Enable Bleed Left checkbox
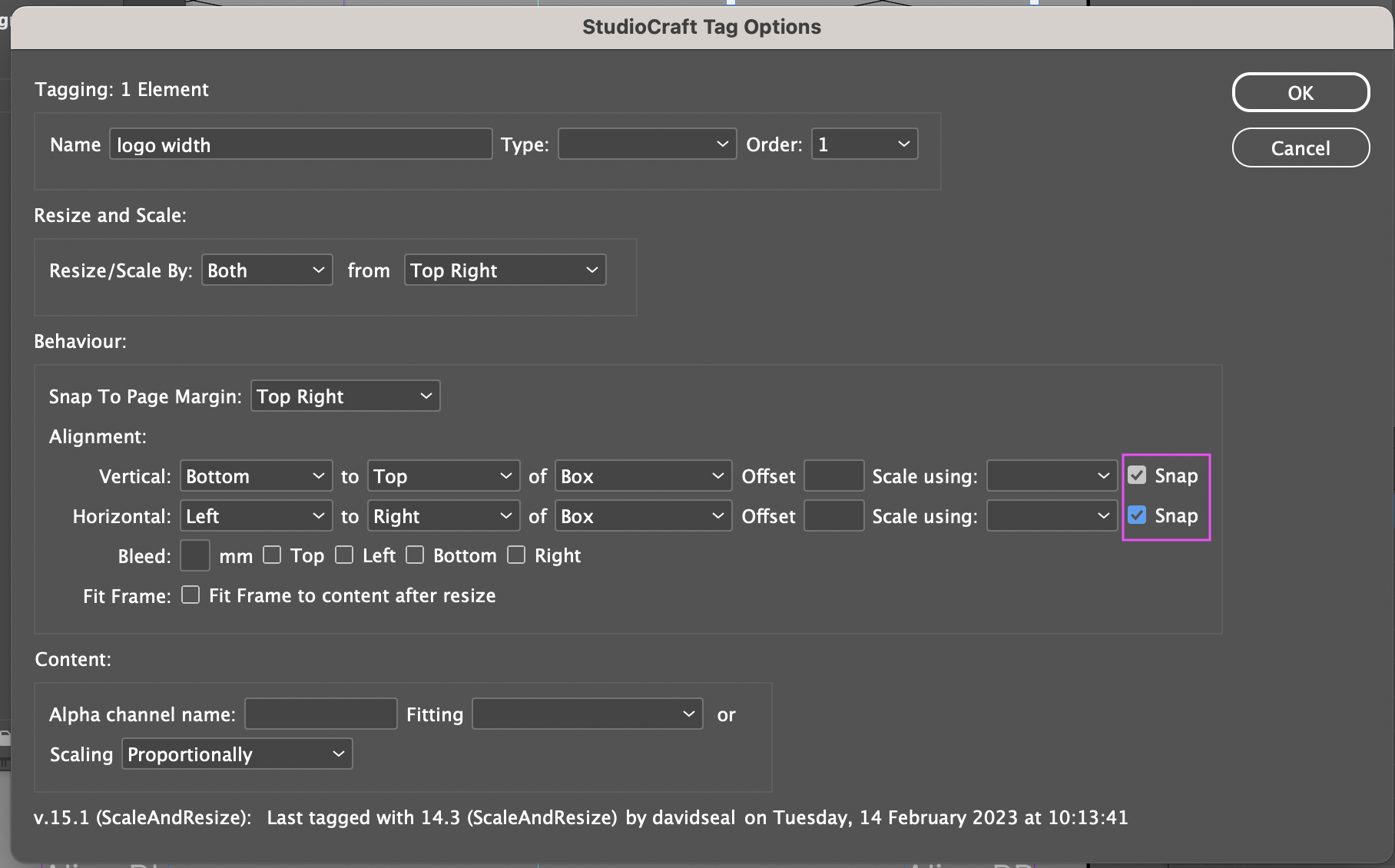Screen dimensions: 1395x868 344,555
